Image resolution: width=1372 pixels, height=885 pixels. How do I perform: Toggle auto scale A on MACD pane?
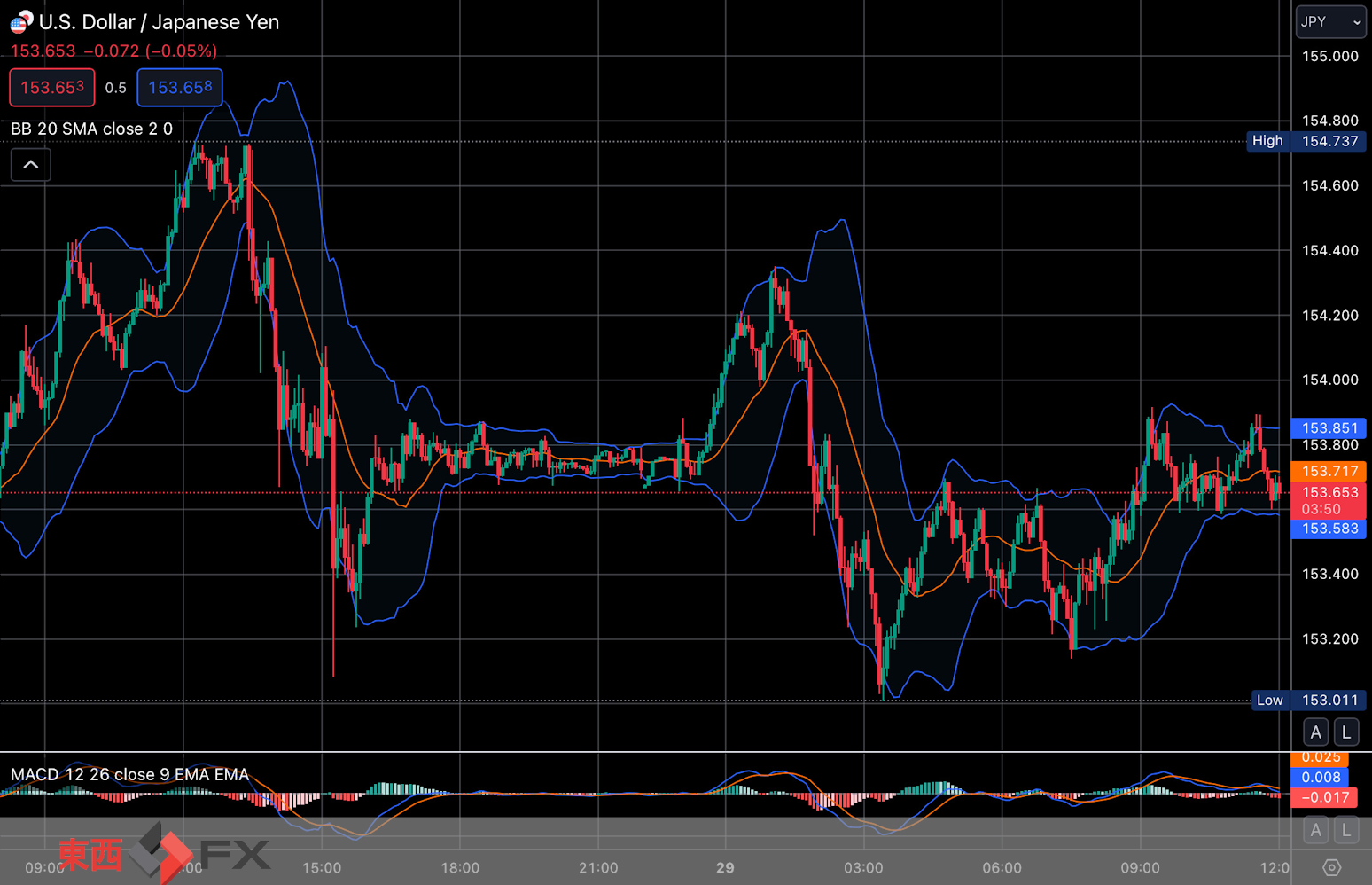point(1316,831)
